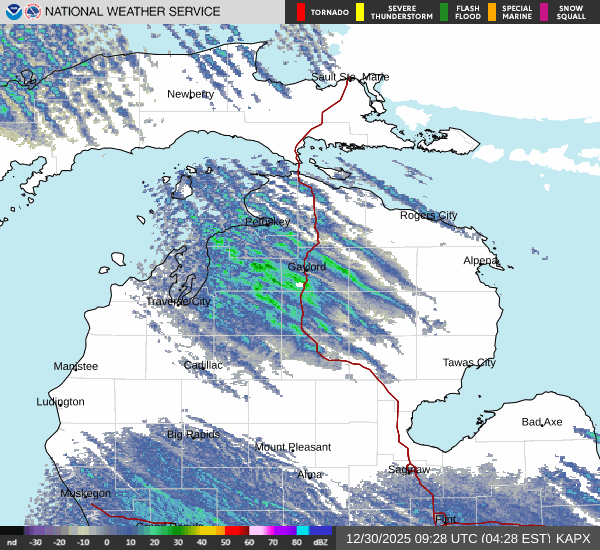Click the Mount Pleasant label
600x550 pixels.
[293, 447]
